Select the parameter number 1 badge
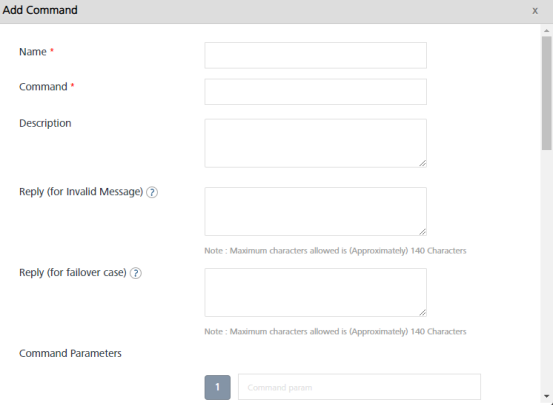 point(217,387)
